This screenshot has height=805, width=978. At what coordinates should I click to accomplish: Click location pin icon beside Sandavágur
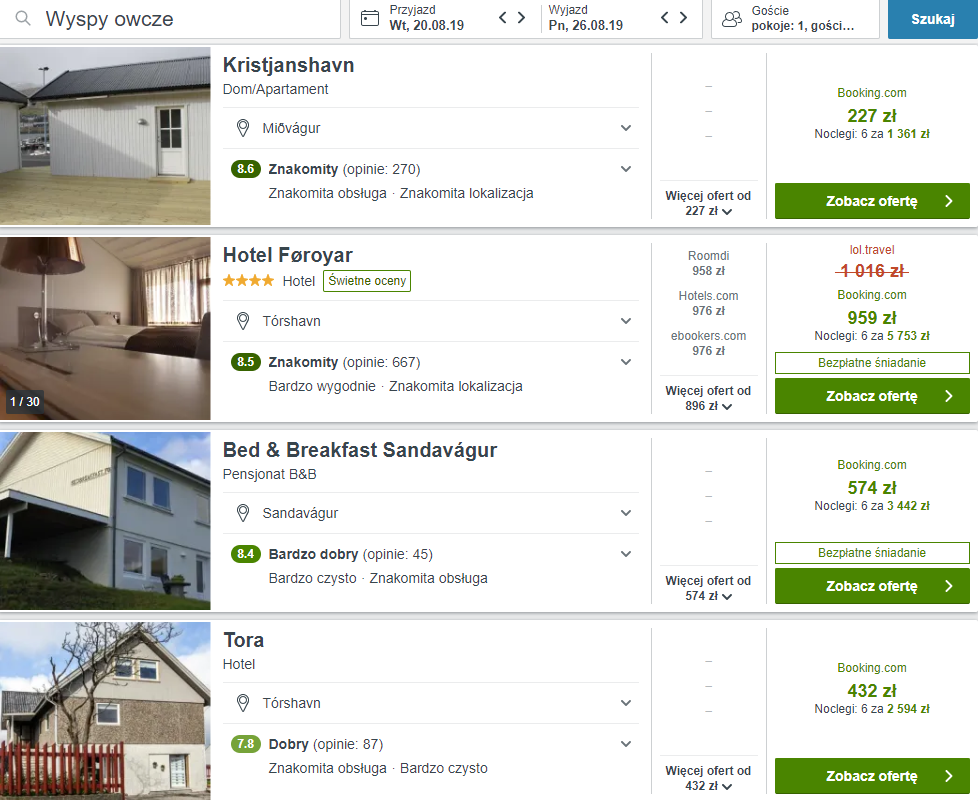pyautogui.click(x=242, y=513)
